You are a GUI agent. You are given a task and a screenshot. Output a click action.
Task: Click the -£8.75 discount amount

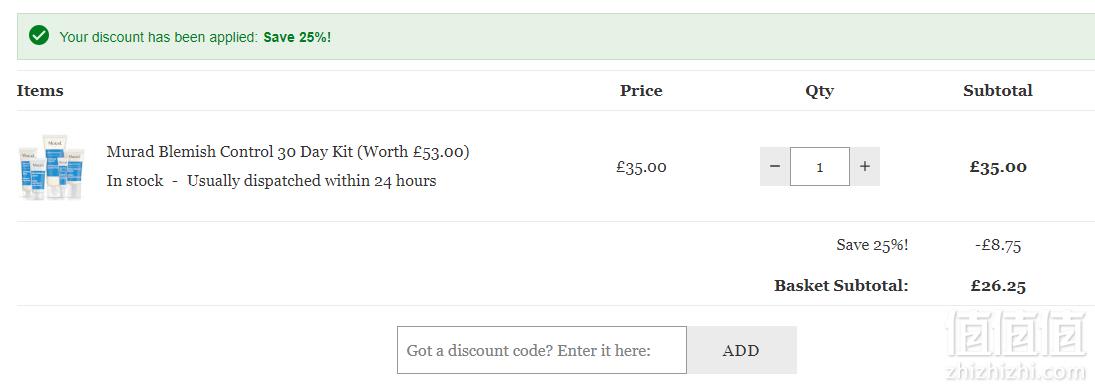[x=998, y=245]
